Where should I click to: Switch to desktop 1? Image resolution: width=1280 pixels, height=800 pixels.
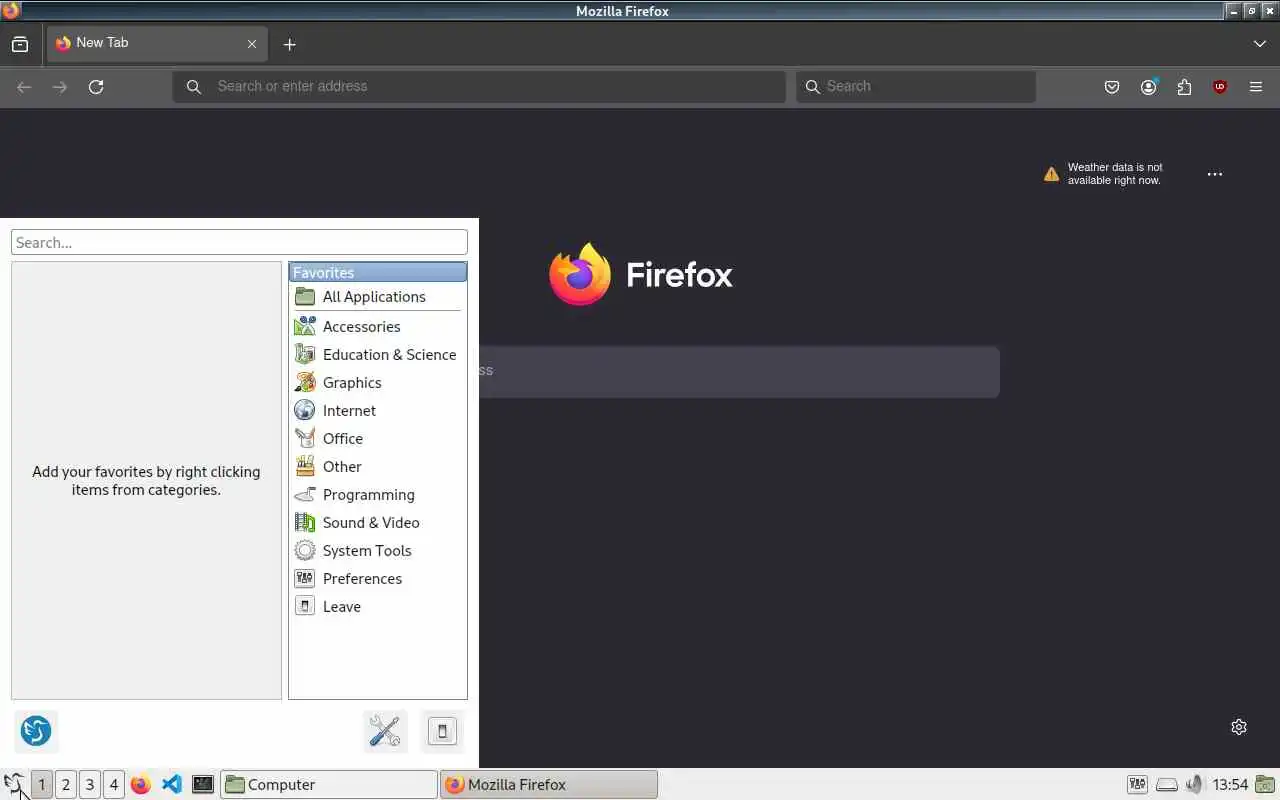point(42,785)
